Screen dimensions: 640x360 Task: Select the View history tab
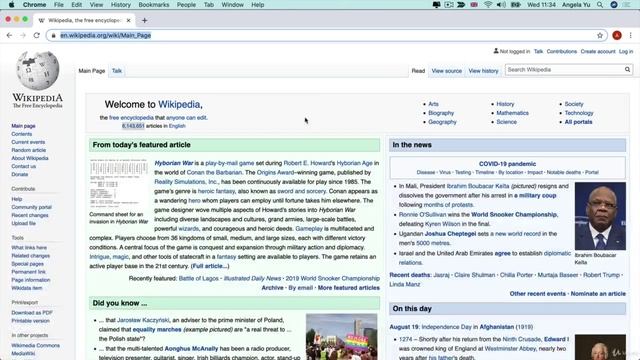[483, 71]
